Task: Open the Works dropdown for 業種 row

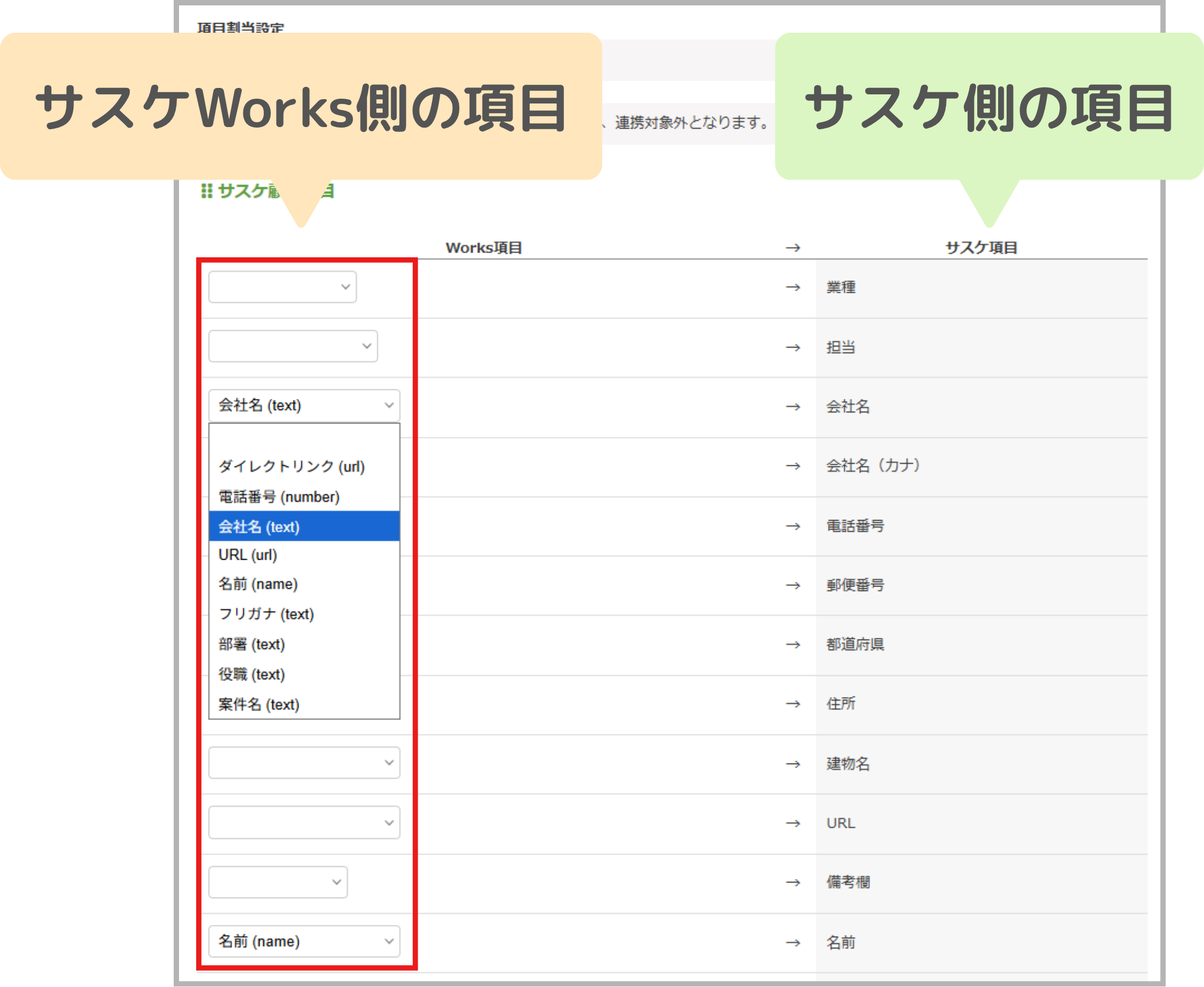Action: click(x=283, y=286)
